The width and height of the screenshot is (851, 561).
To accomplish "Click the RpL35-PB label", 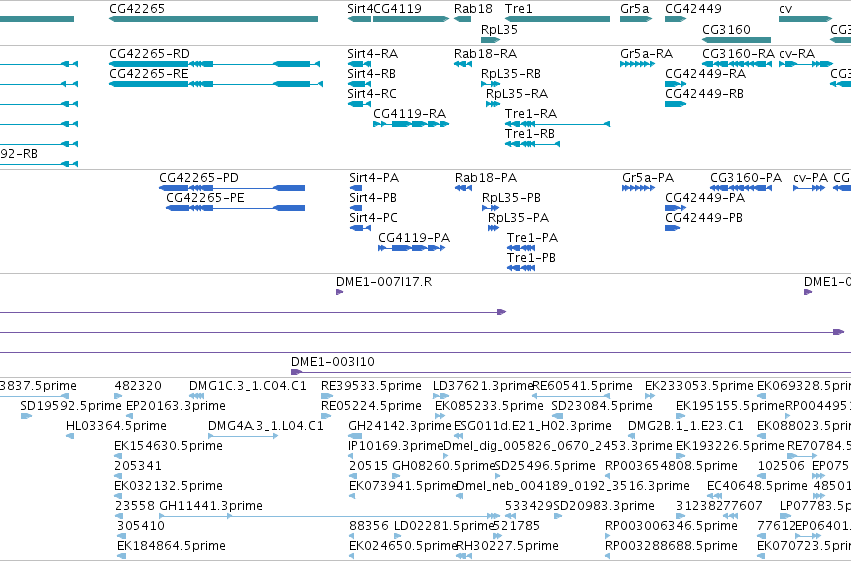I will click(x=511, y=198).
